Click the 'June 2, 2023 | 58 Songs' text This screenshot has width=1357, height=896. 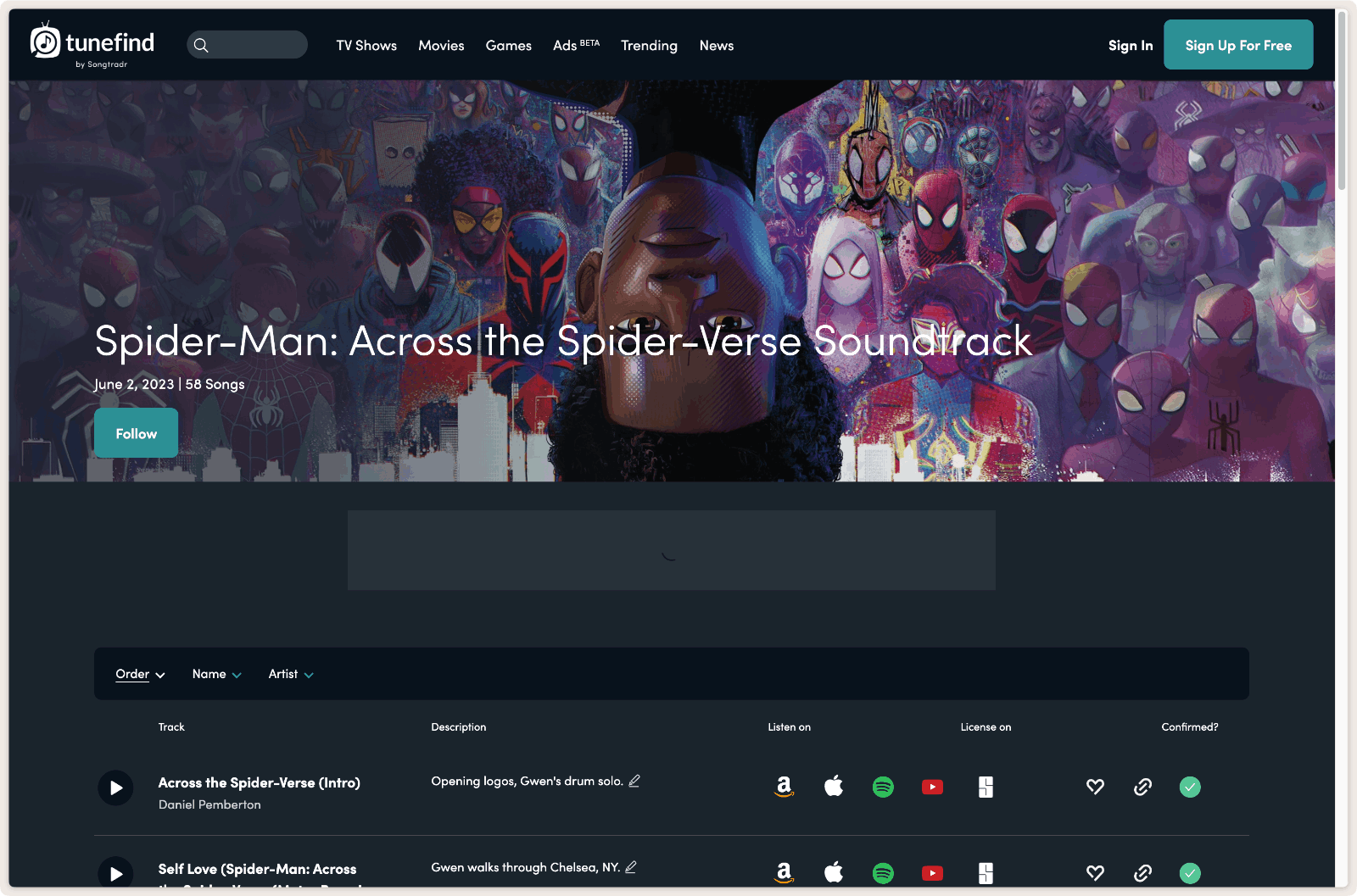click(169, 384)
